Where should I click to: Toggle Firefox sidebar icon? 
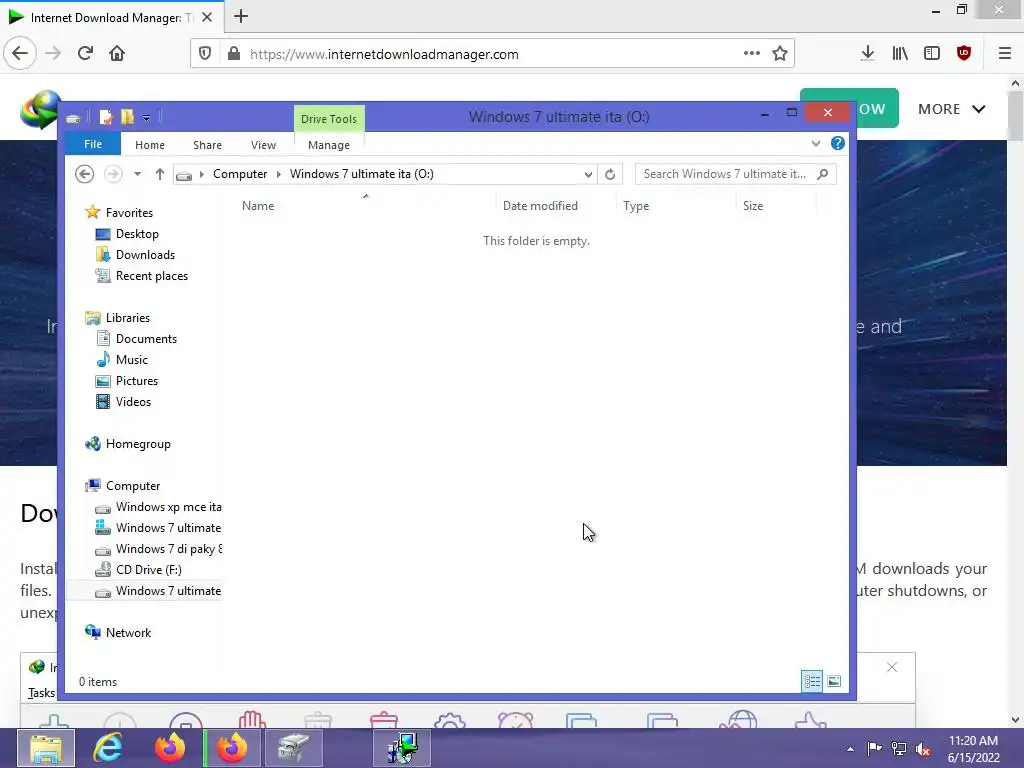click(932, 54)
